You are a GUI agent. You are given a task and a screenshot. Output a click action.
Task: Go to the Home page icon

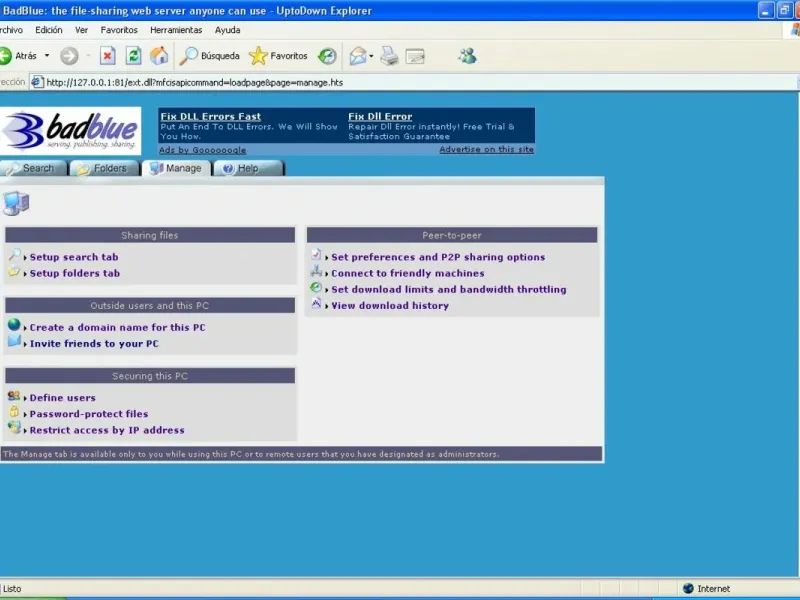(159, 56)
